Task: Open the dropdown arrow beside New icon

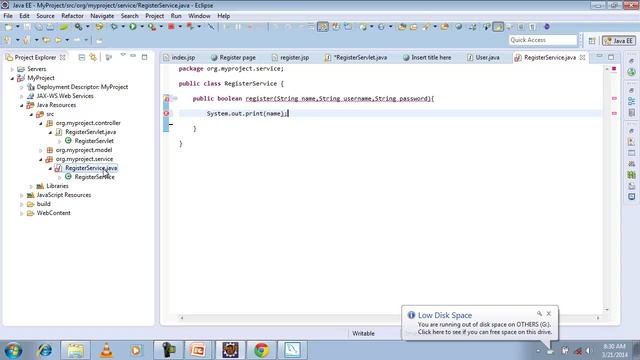Action: tap(18, 27)
